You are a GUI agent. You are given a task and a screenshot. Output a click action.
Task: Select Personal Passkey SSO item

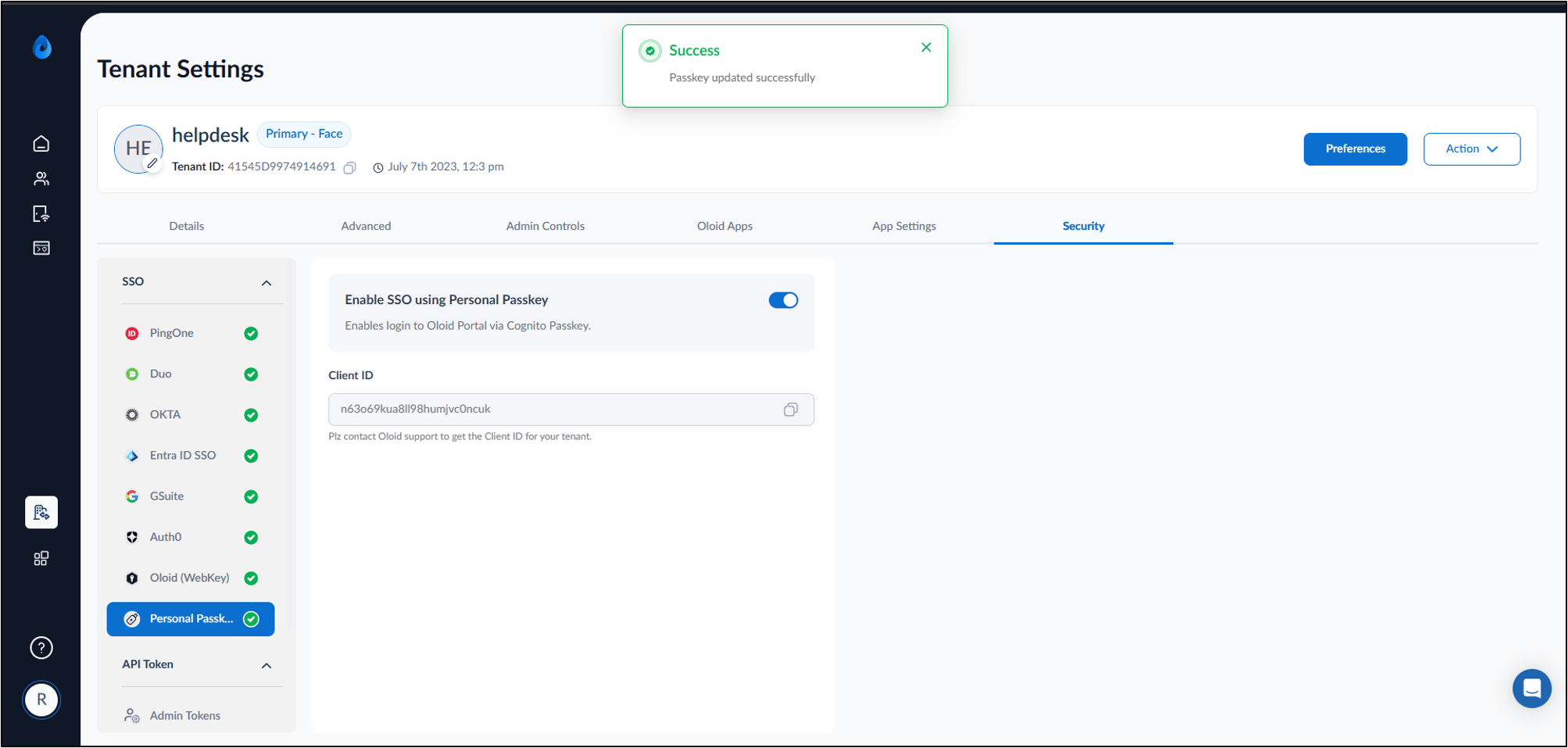point(191,619)
